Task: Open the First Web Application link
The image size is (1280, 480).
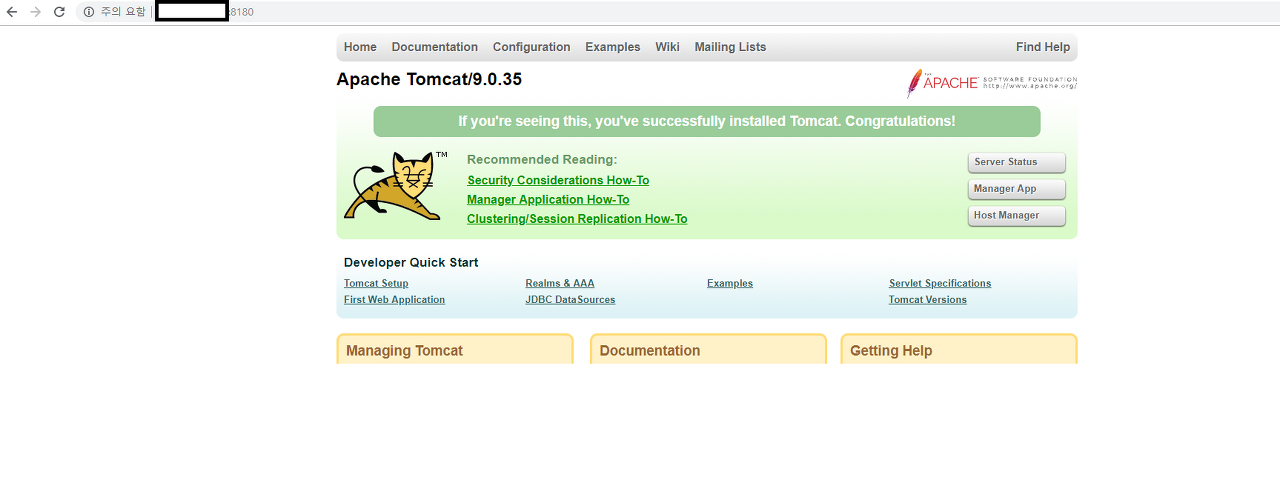Action: point(394,300)
